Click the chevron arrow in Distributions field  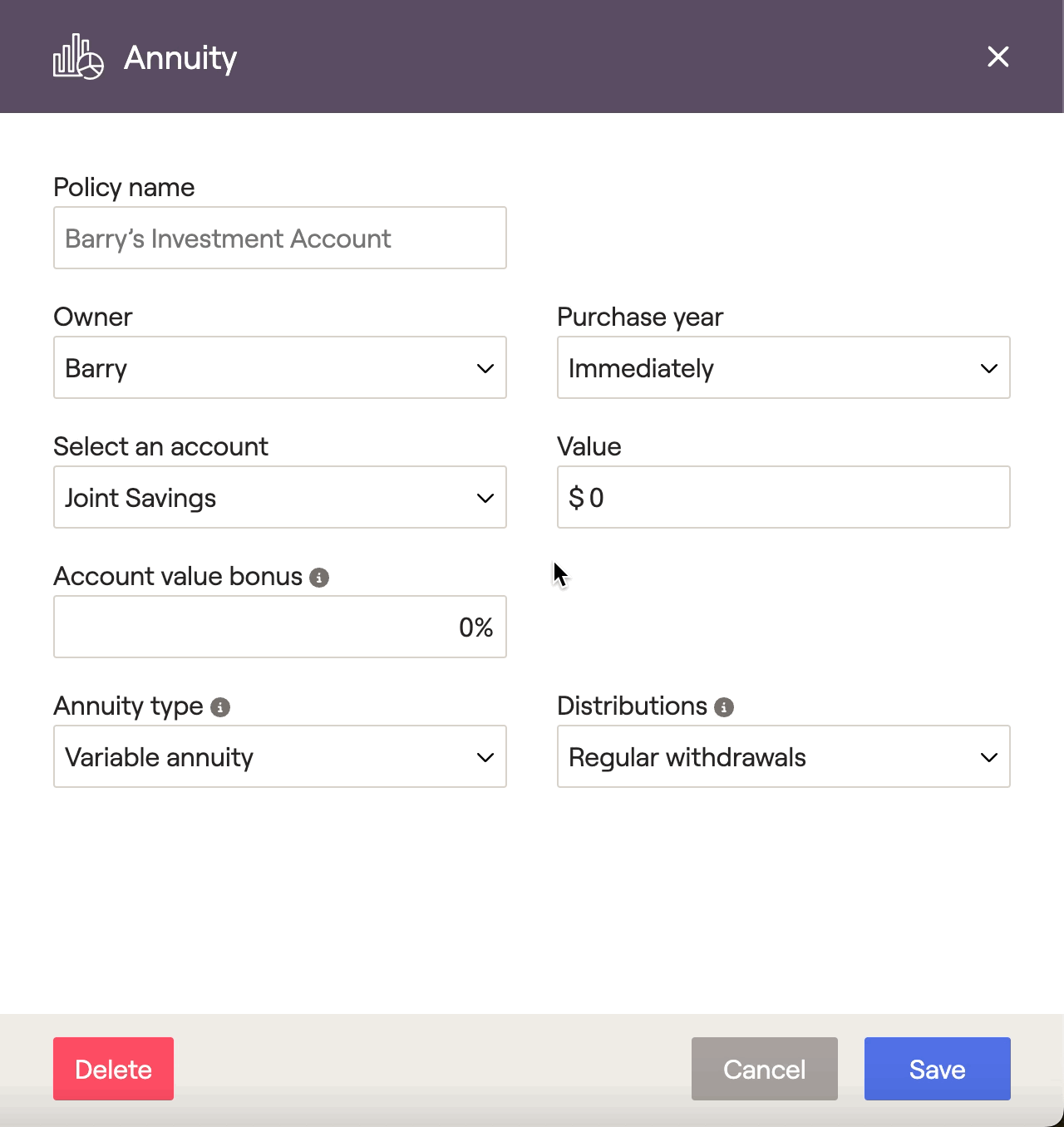989,757
